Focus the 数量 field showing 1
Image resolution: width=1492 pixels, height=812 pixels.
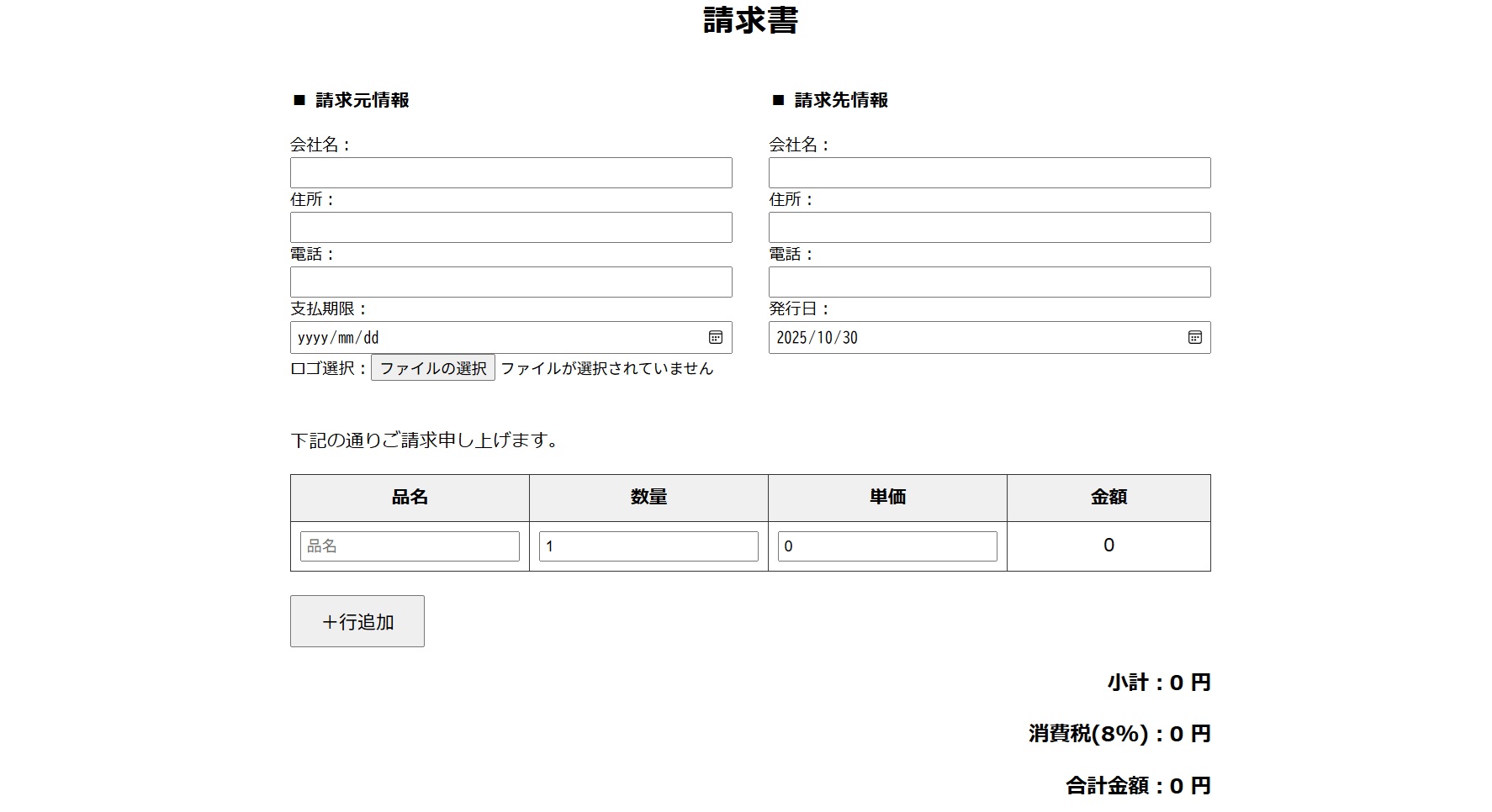[x=648, y=546]
